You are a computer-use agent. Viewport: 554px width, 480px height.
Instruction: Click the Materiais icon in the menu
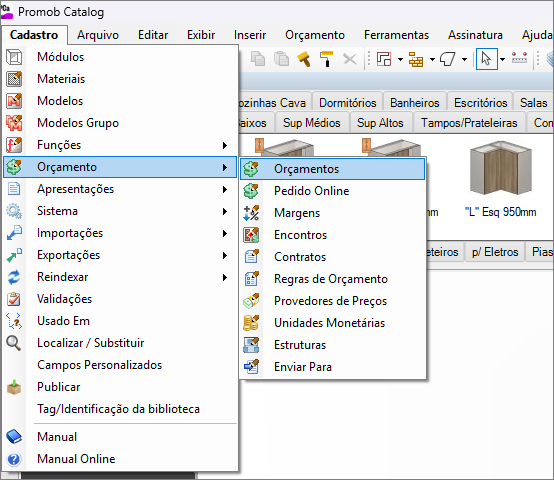tap(14, 79)
